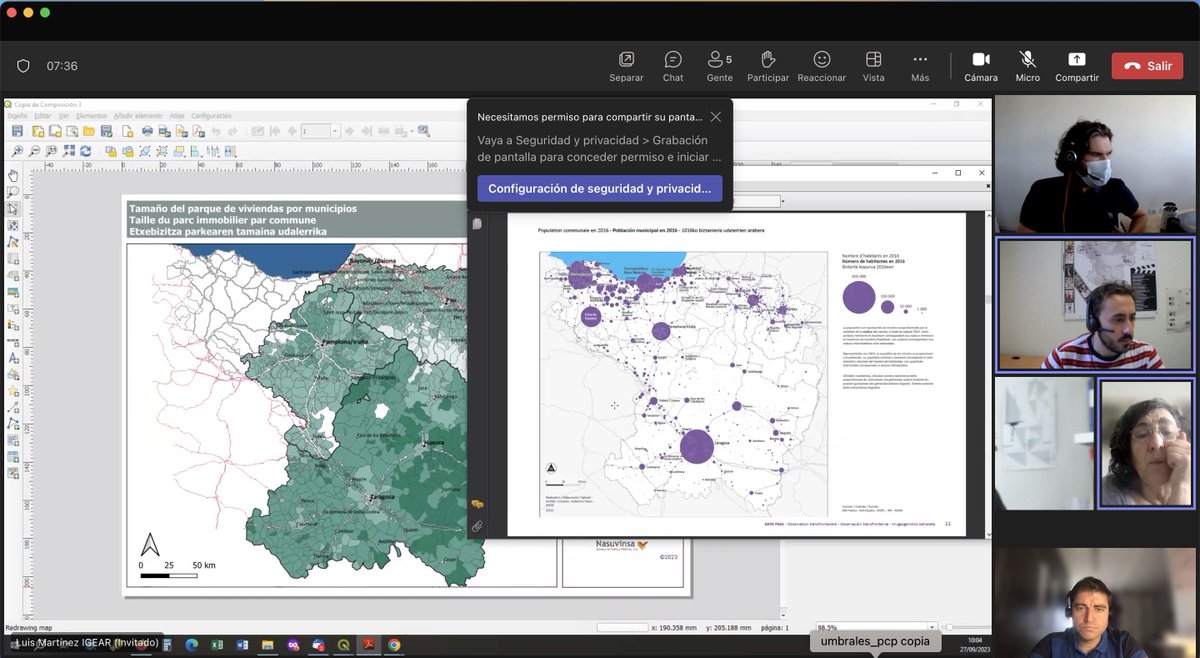This screenshot has width=1200, height=658.
Task: Activate the Select/Move Item tool
Action: 13,209
